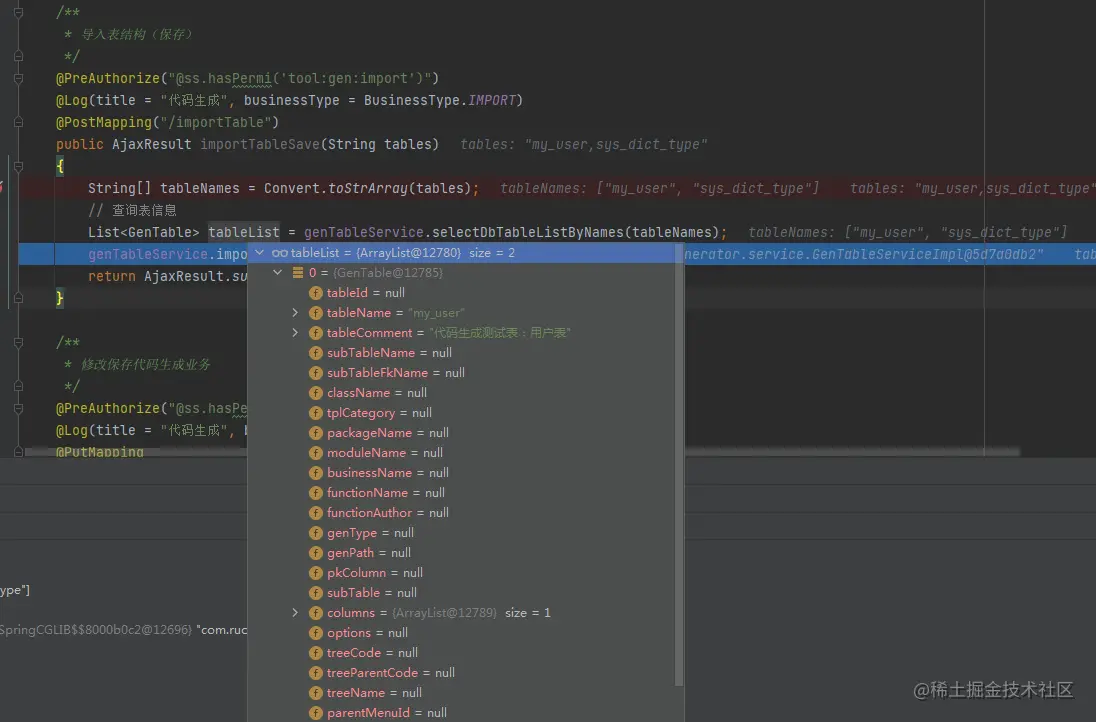Screen dimensions: 1096x722
Task: Click the BusinessType.IMPORT constant
Action: pyautogui.click(x=440, y=100)
